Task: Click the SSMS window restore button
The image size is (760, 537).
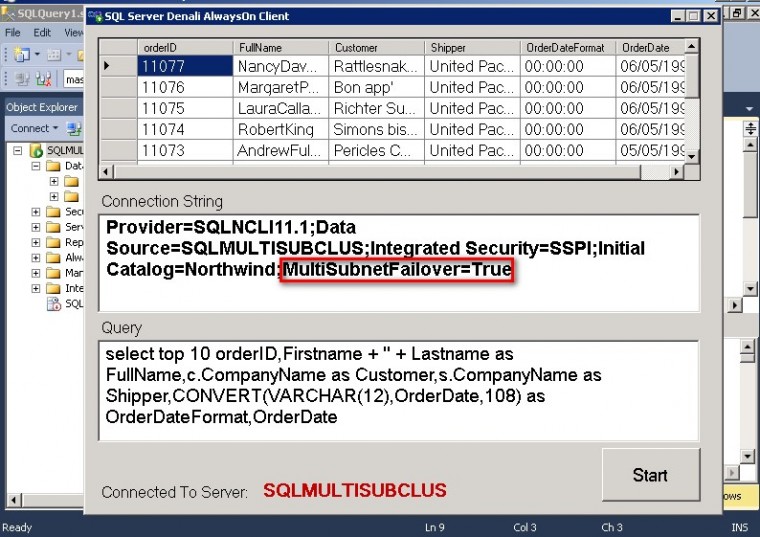Action: point(737,13)
